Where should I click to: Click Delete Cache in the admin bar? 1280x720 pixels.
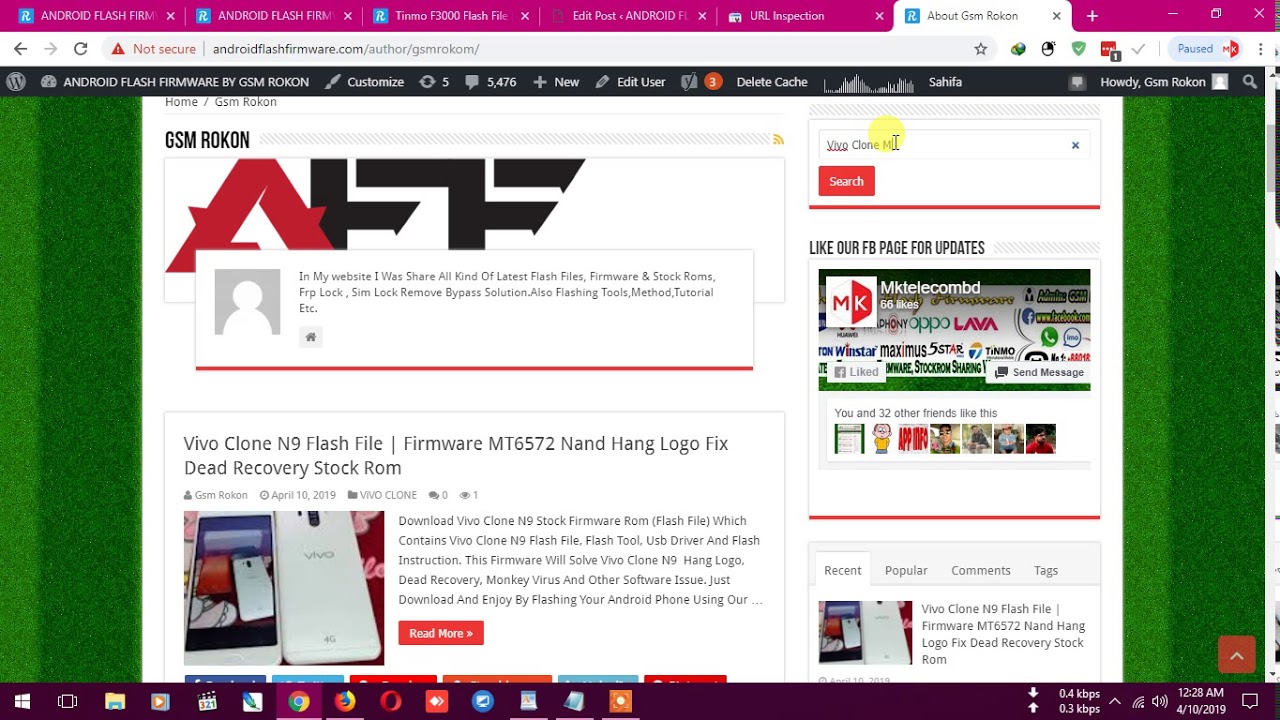[772, 82]
